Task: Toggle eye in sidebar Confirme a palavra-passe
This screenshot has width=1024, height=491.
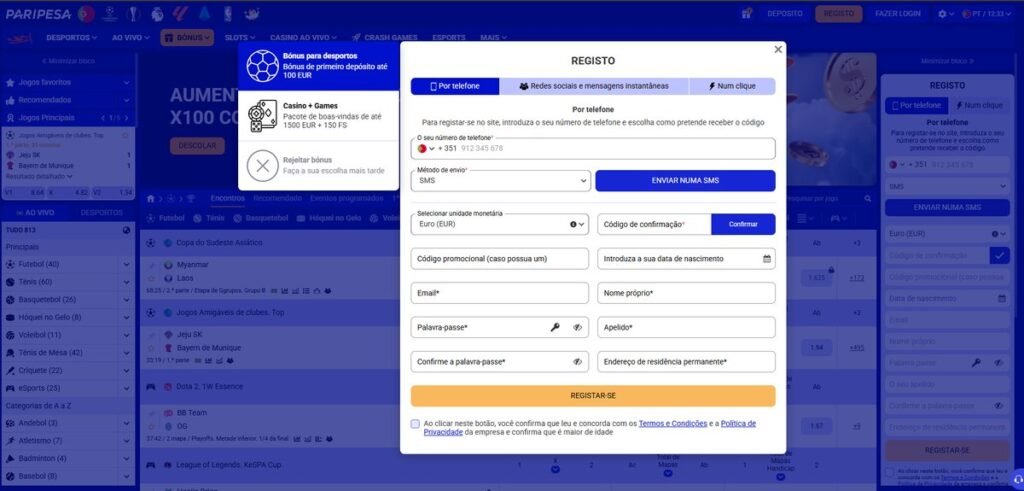Action: pos(999,406)
